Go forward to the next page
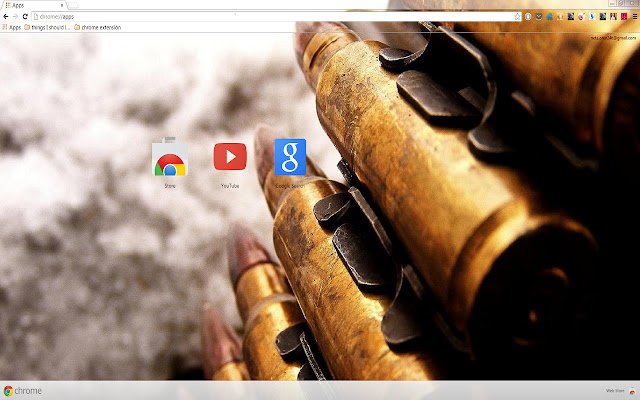The height and width of the screenshot is (400, 640). point(15,16)
